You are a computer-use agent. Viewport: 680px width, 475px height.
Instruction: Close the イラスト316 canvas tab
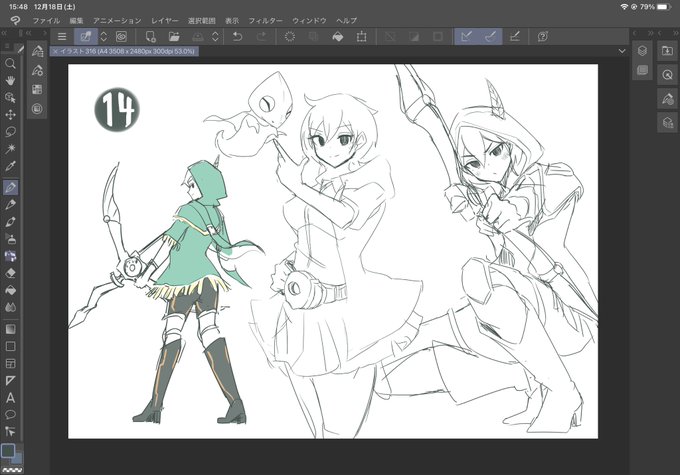[55, 51]
